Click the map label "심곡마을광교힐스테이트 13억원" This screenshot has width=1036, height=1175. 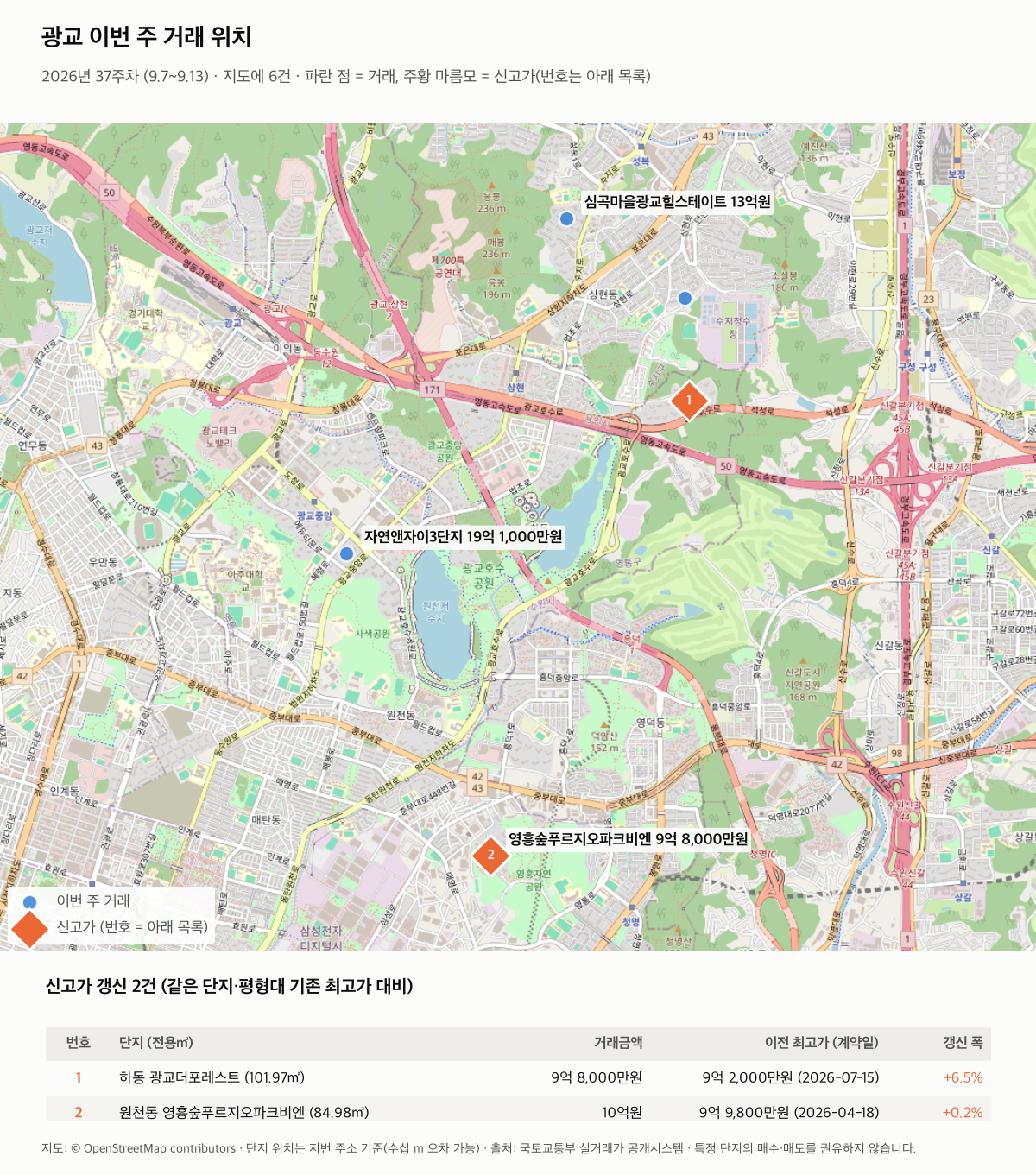click(x=677, y=201)
